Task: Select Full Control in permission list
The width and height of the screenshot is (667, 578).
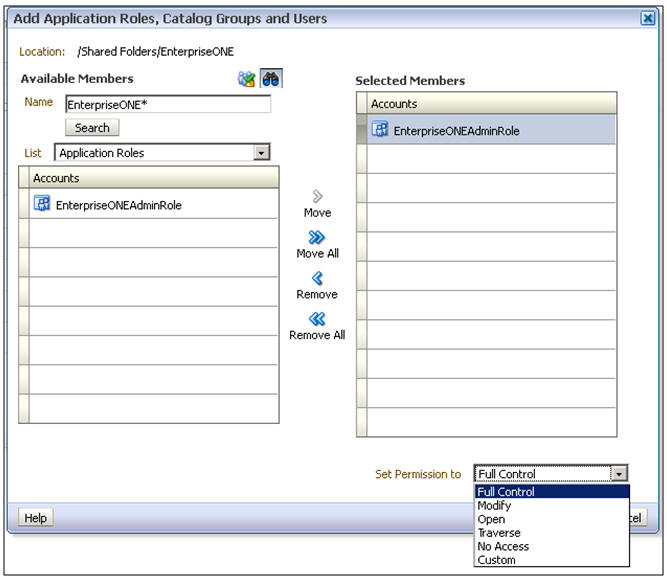Action: [552, 492]
